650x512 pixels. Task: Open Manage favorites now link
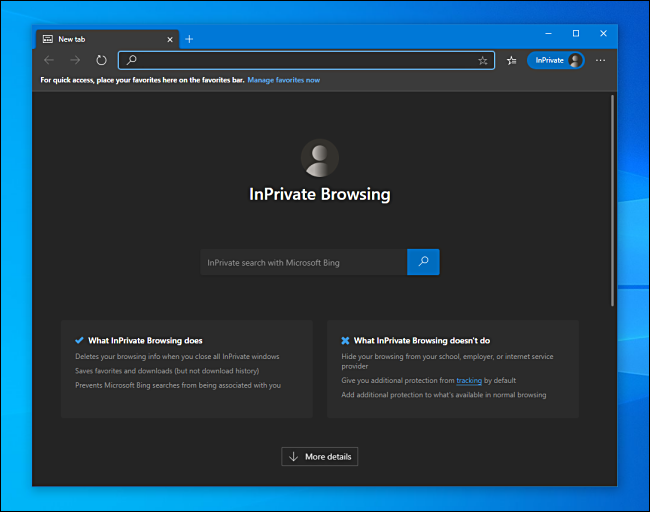(284, 80)
